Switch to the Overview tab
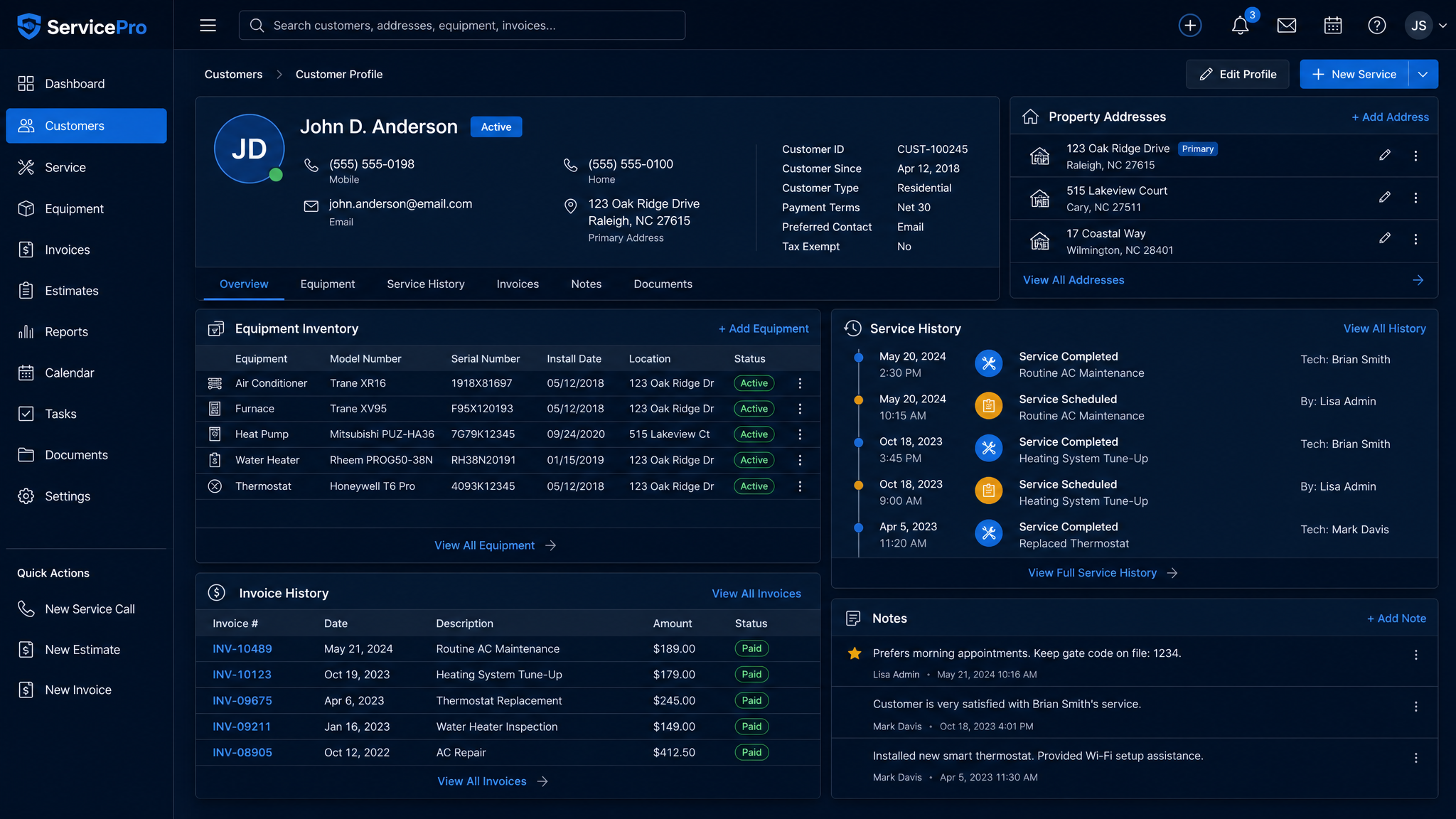1456x819 pixels. coord(244,284)
